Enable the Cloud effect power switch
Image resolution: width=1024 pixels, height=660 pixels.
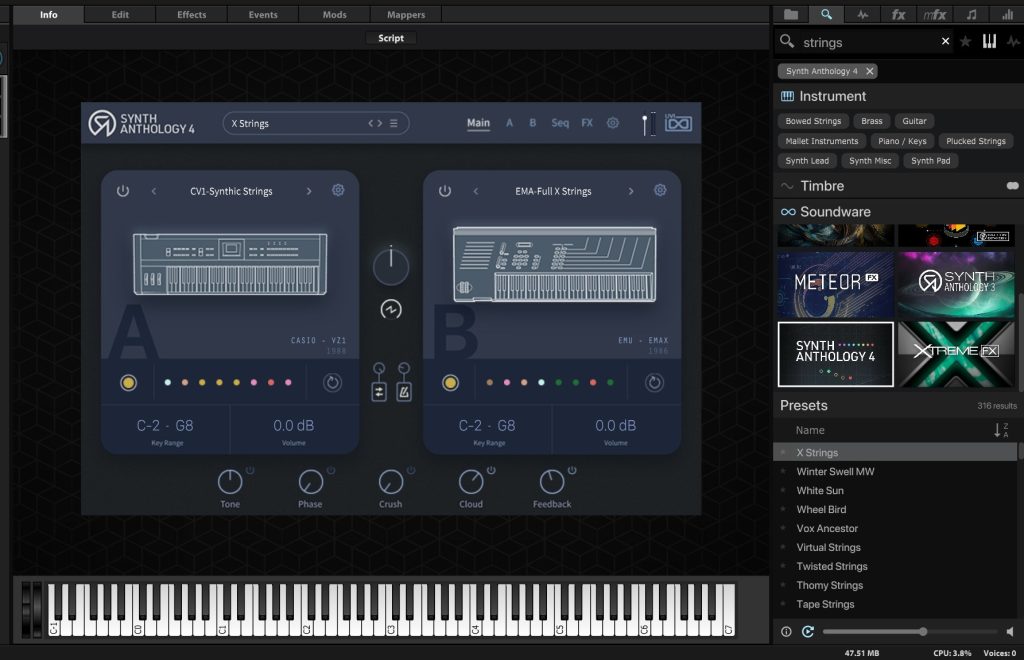click(491, 470)
